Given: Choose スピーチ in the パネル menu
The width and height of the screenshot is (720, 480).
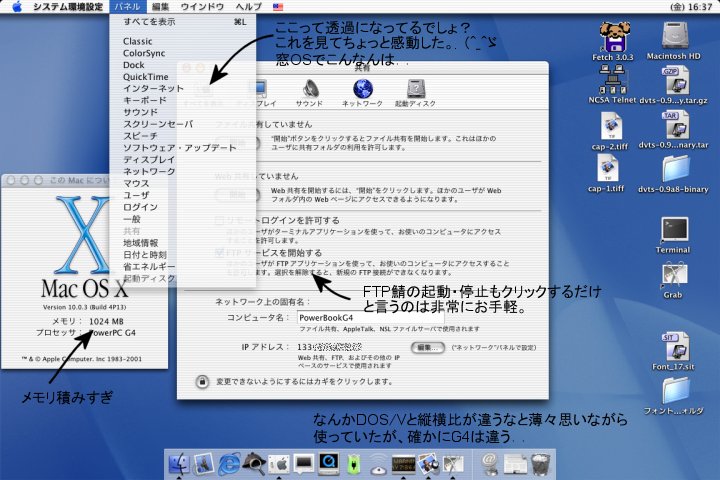Looking at the screenshot, I should tap(183, 136).
